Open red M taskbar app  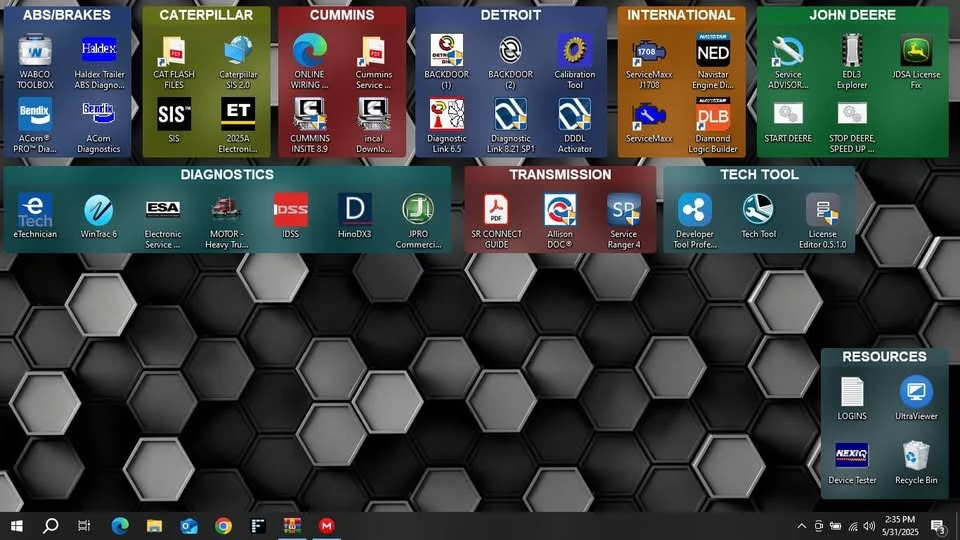pyautogui.click(x=326, y=525)
